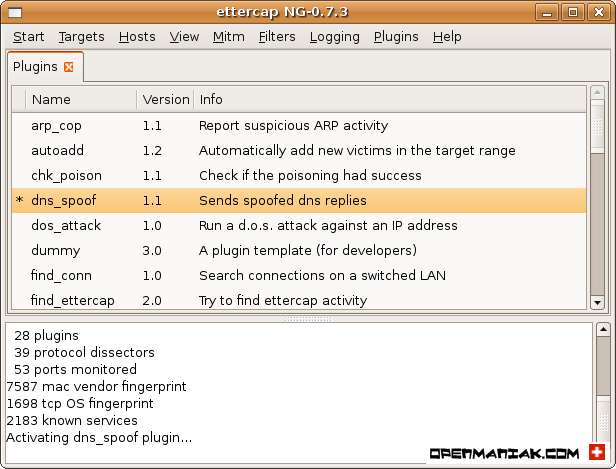This screenshot has width=616, height=469.
Task: Click '39 protocol dissectors' log line
Action: (x=84, y=352)
